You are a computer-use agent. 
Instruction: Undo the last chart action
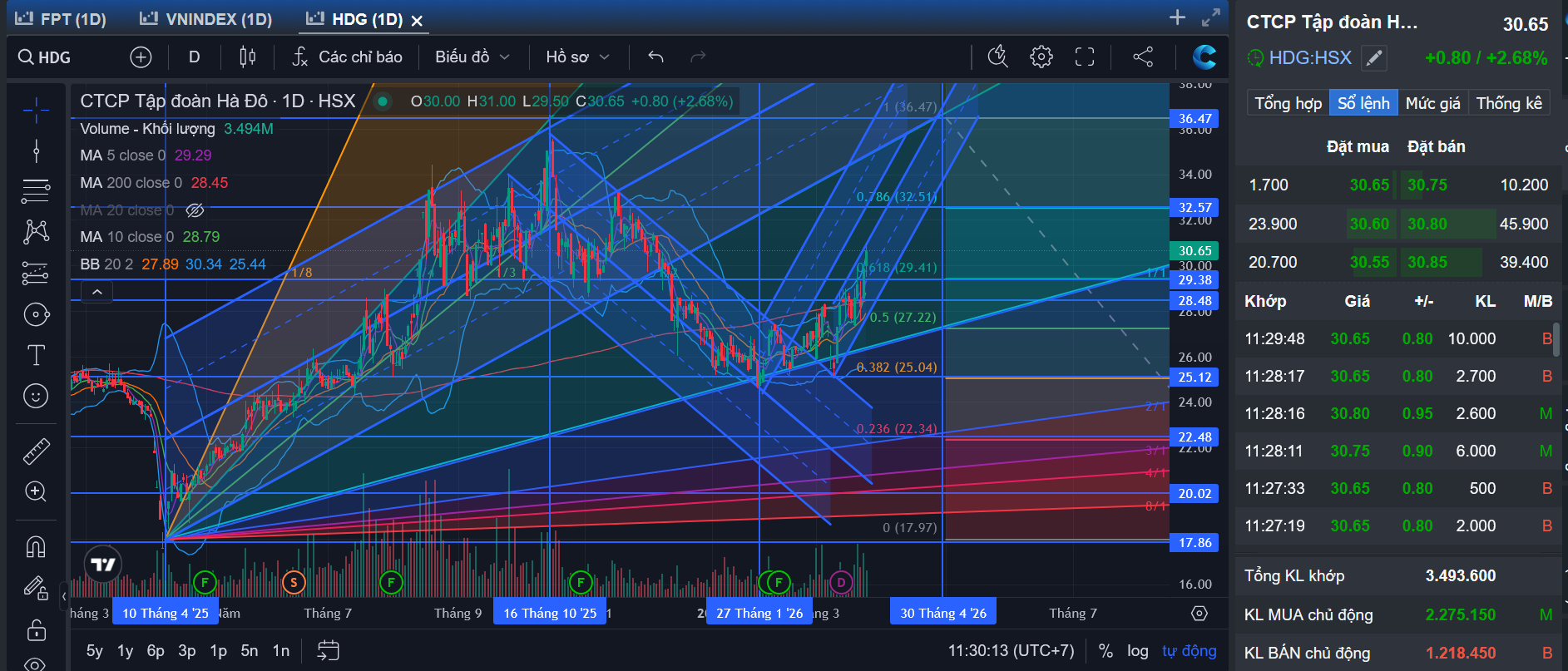point(656,57)
